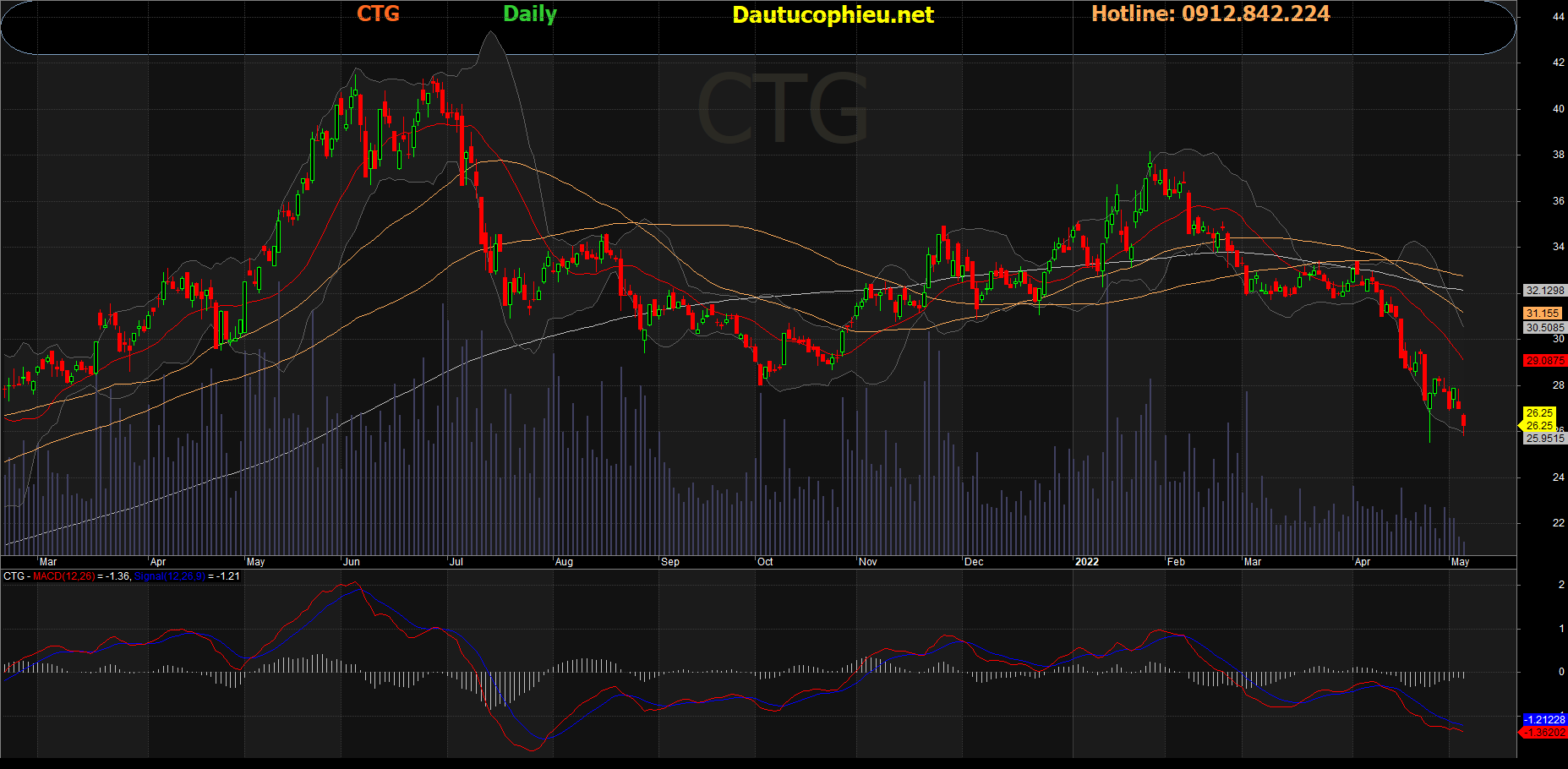
Task: Click the blue -1.21228 signal value tag
Action: point(1545,720)
